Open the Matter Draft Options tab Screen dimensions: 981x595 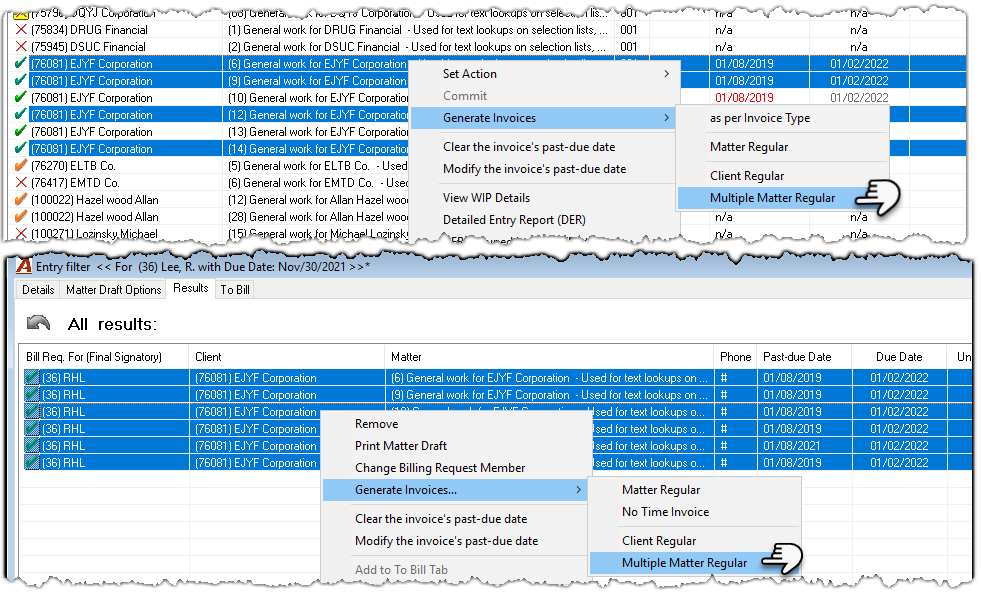[x=114, y=290]
